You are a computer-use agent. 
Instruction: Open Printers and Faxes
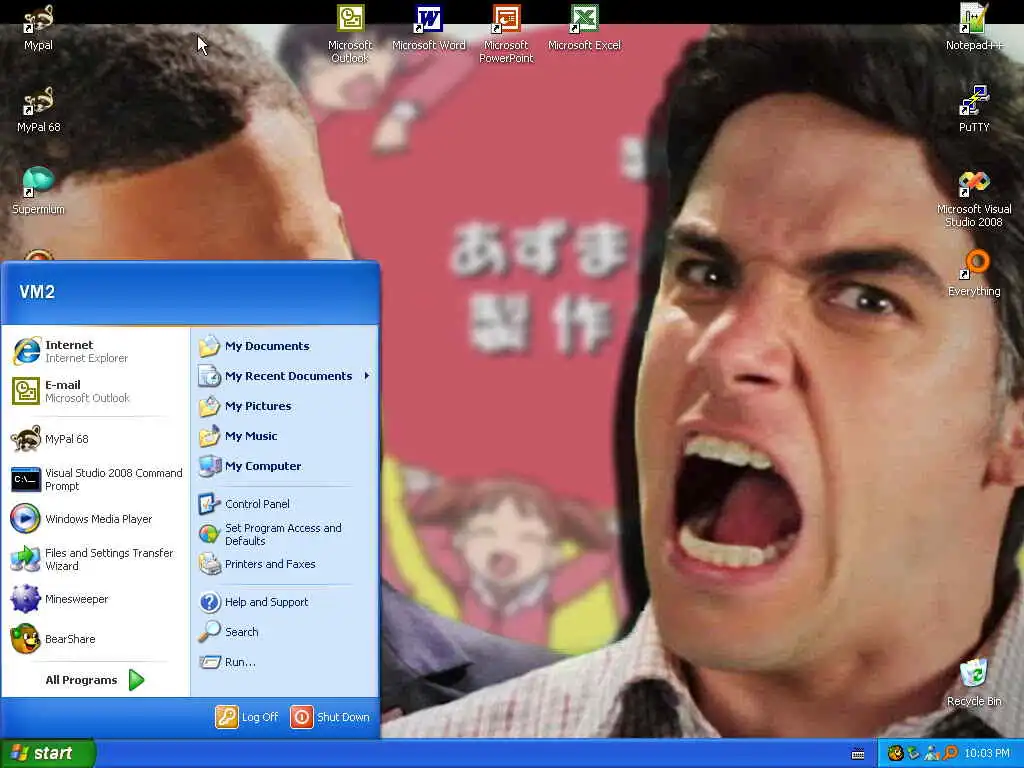coord(285,564)
